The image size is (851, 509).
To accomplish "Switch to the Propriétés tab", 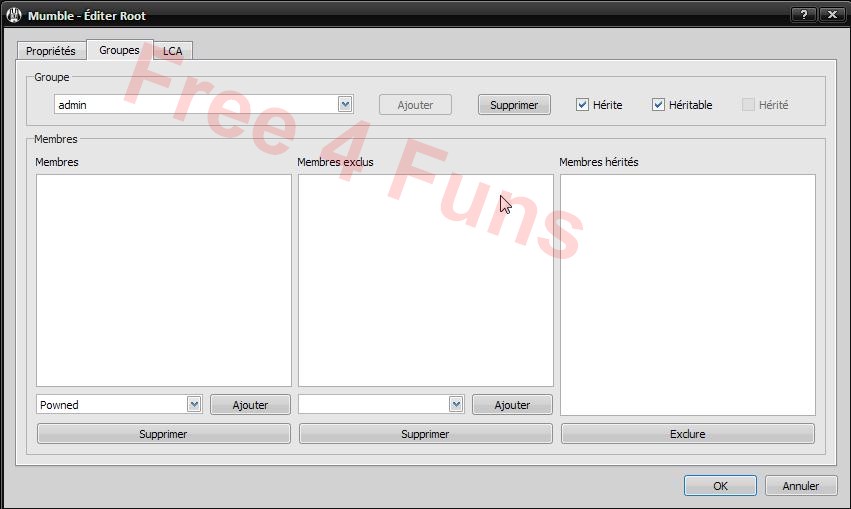I will 51,51.
